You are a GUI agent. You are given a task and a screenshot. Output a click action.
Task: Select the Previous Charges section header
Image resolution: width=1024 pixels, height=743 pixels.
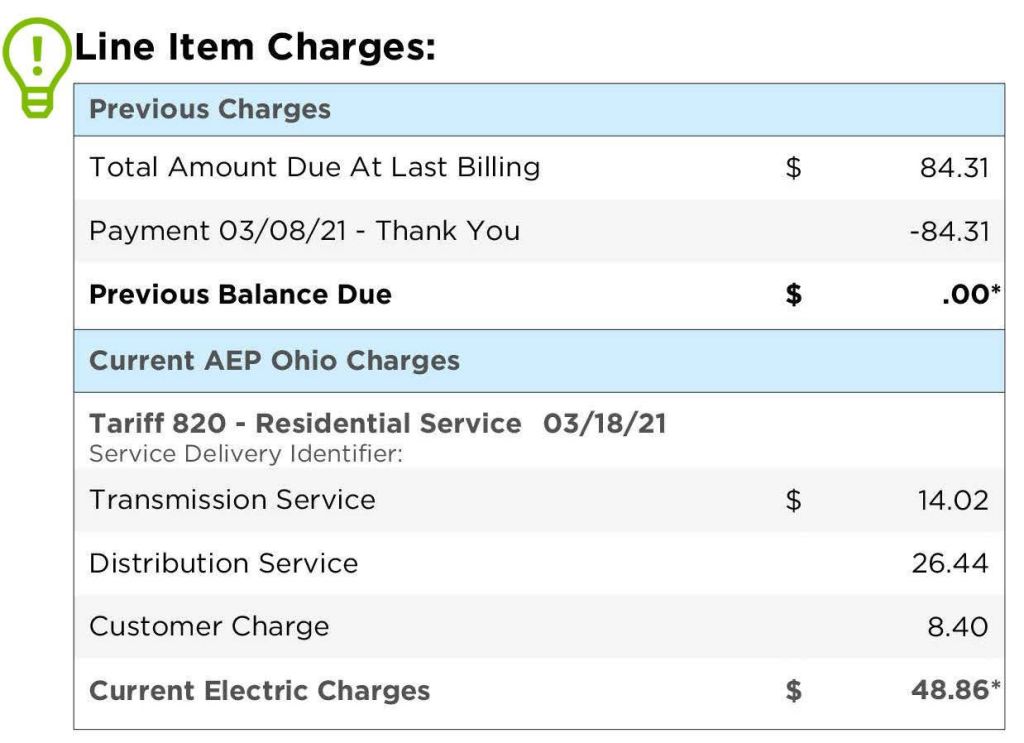click(210, 109)
